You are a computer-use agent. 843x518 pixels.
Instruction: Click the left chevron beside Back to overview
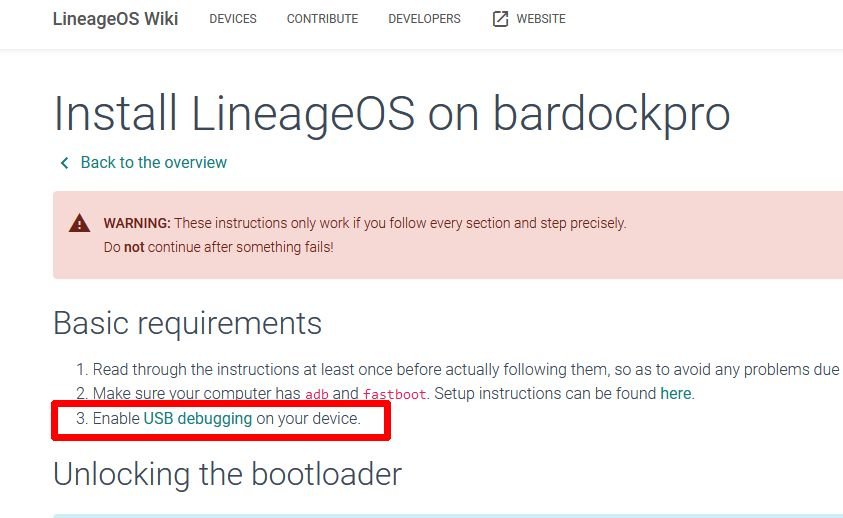[65, 163]
